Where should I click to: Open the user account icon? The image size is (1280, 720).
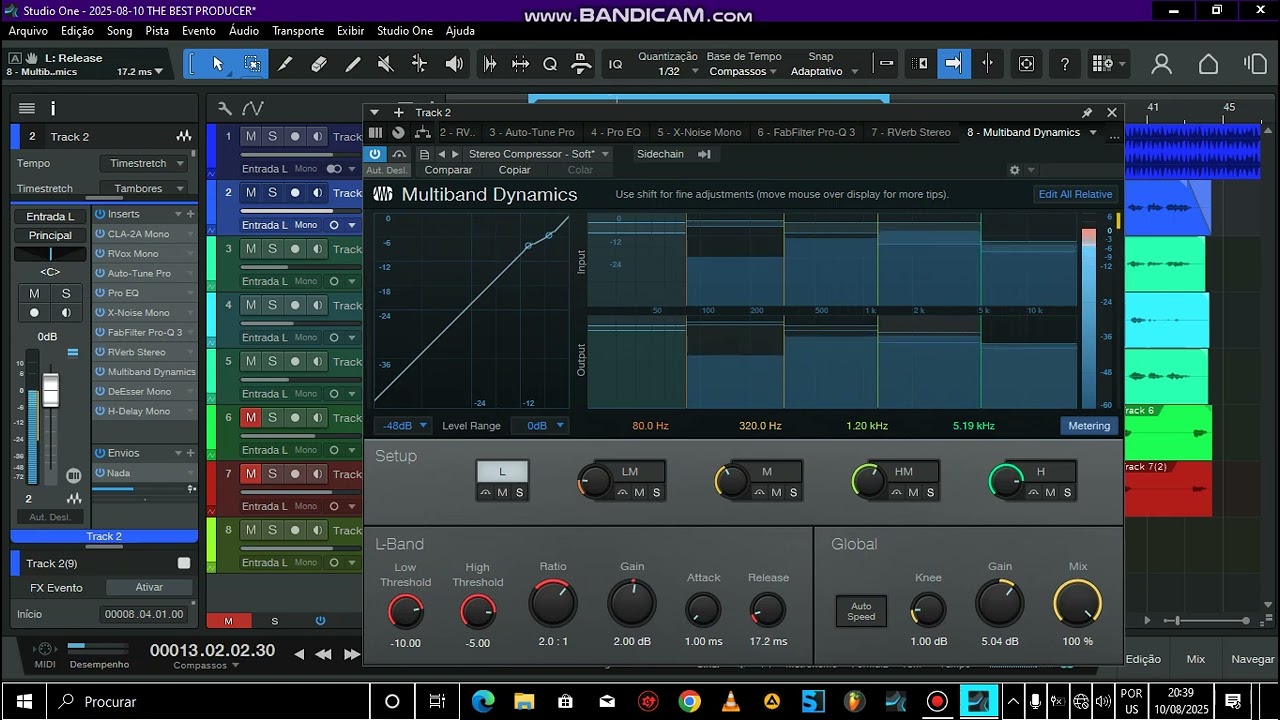(1161, 64)
